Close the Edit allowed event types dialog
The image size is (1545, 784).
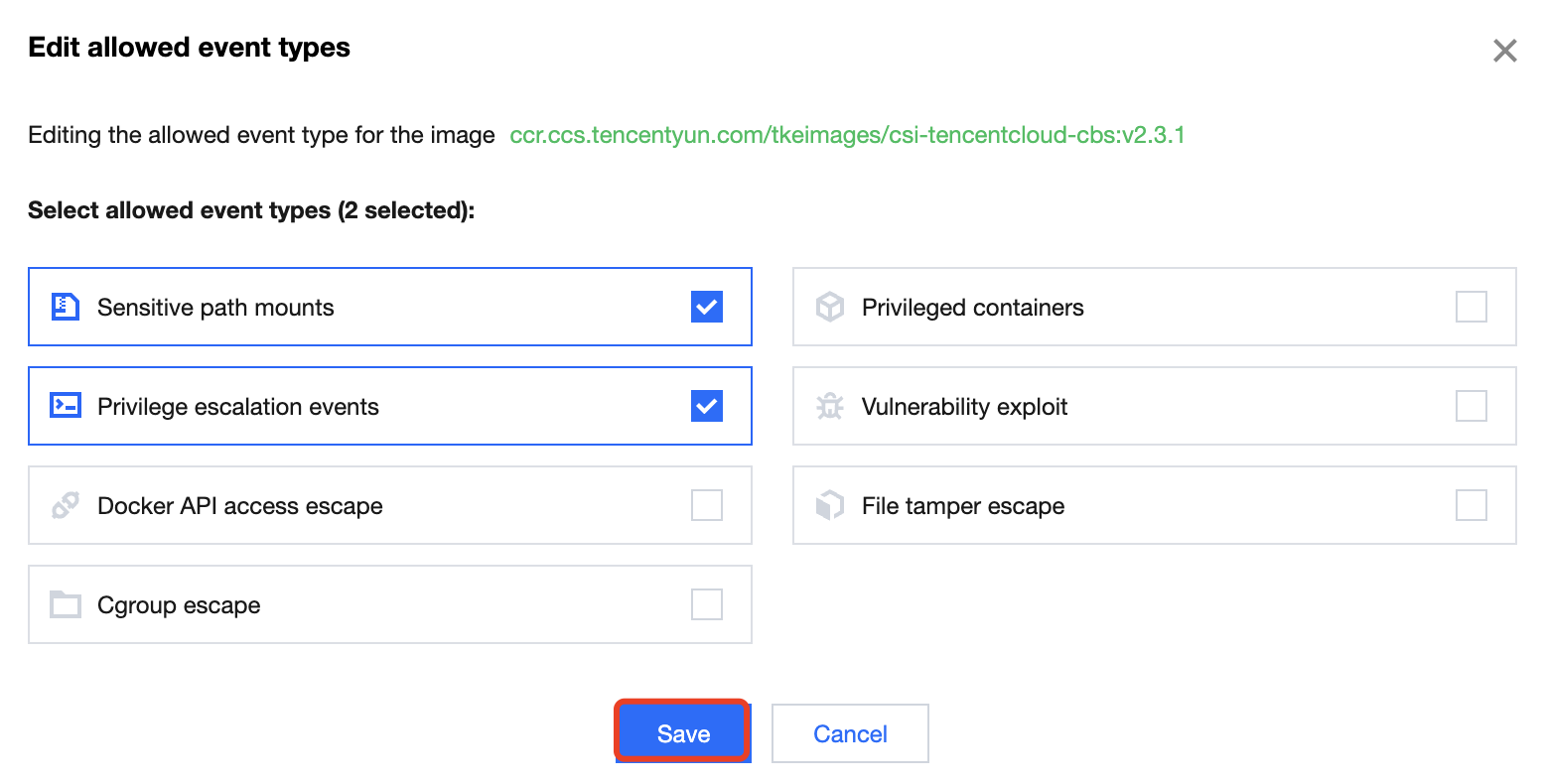pos(1505,51)
